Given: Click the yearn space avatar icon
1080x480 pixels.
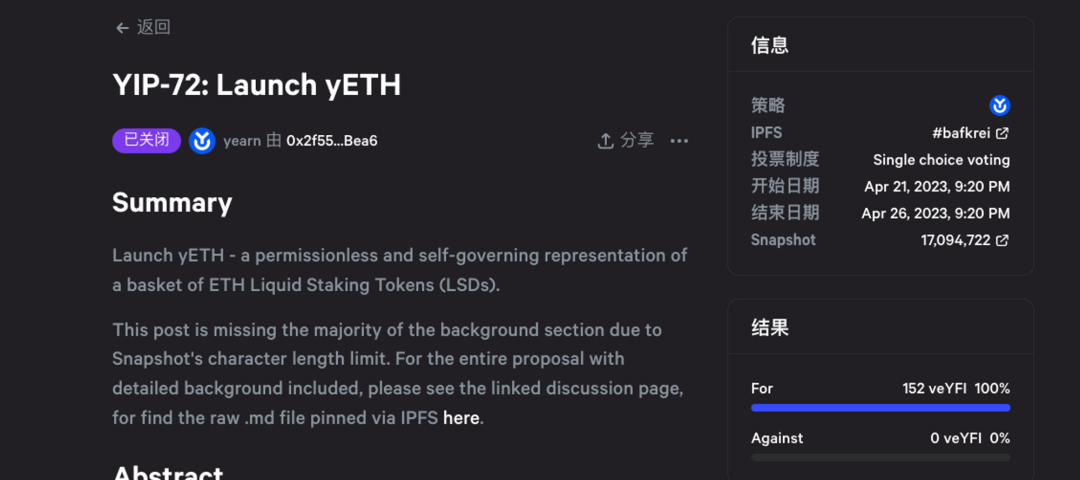Looking at the screenshot, I should (x=202, y=141).
